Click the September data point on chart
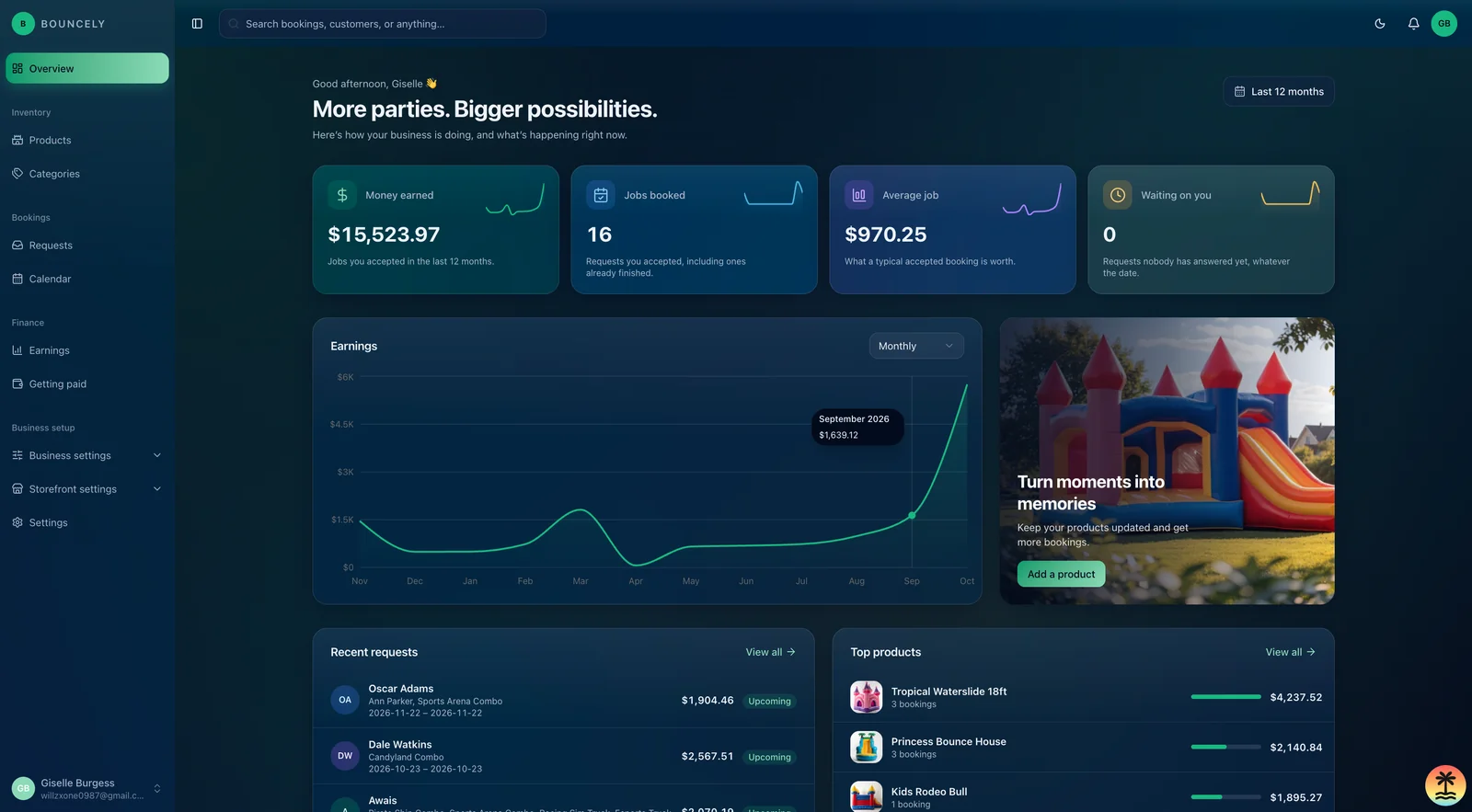The height and width of the screenshot is (812, 1472). pos(912,515)
